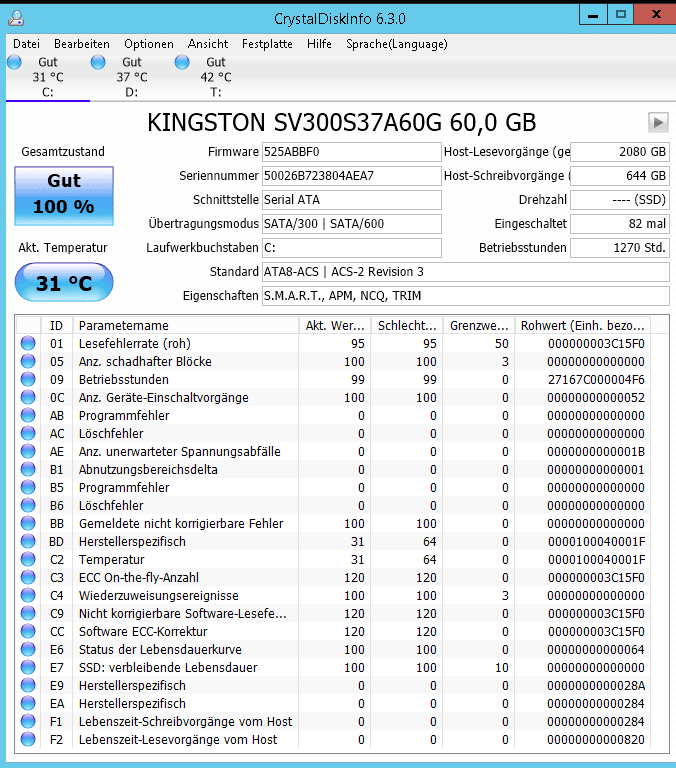676x768 pixels.
Task: Click status orb of Betriebsstunden attribute row
Action: (x=28, y=379)
